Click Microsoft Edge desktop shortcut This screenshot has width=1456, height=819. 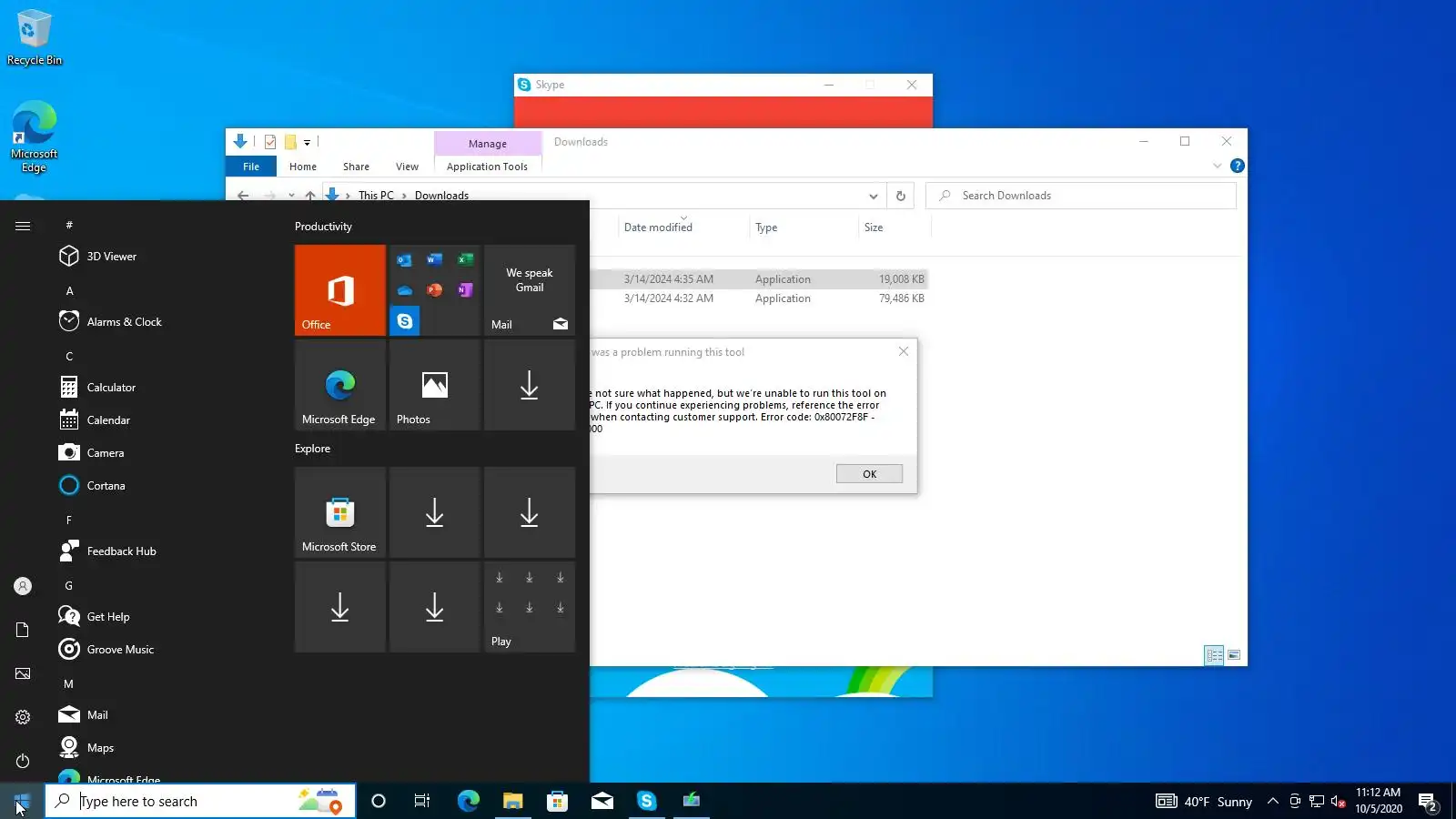[x=35, y=136]
